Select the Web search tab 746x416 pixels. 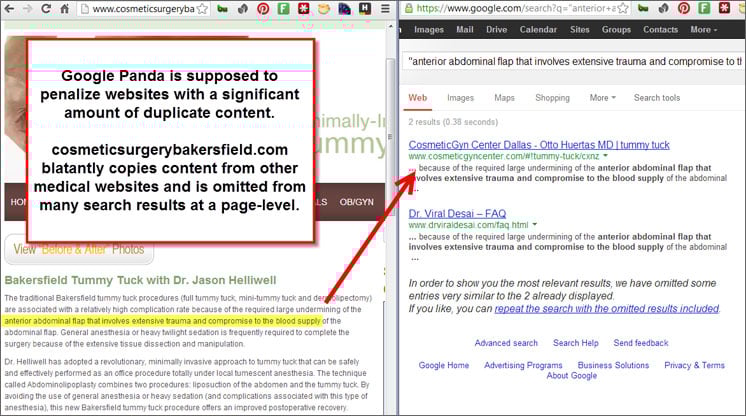tap(417, 98)
